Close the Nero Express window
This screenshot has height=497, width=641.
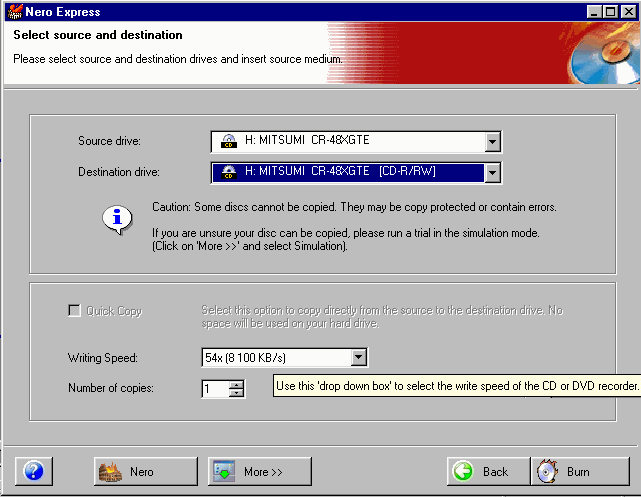pos(629,11)
